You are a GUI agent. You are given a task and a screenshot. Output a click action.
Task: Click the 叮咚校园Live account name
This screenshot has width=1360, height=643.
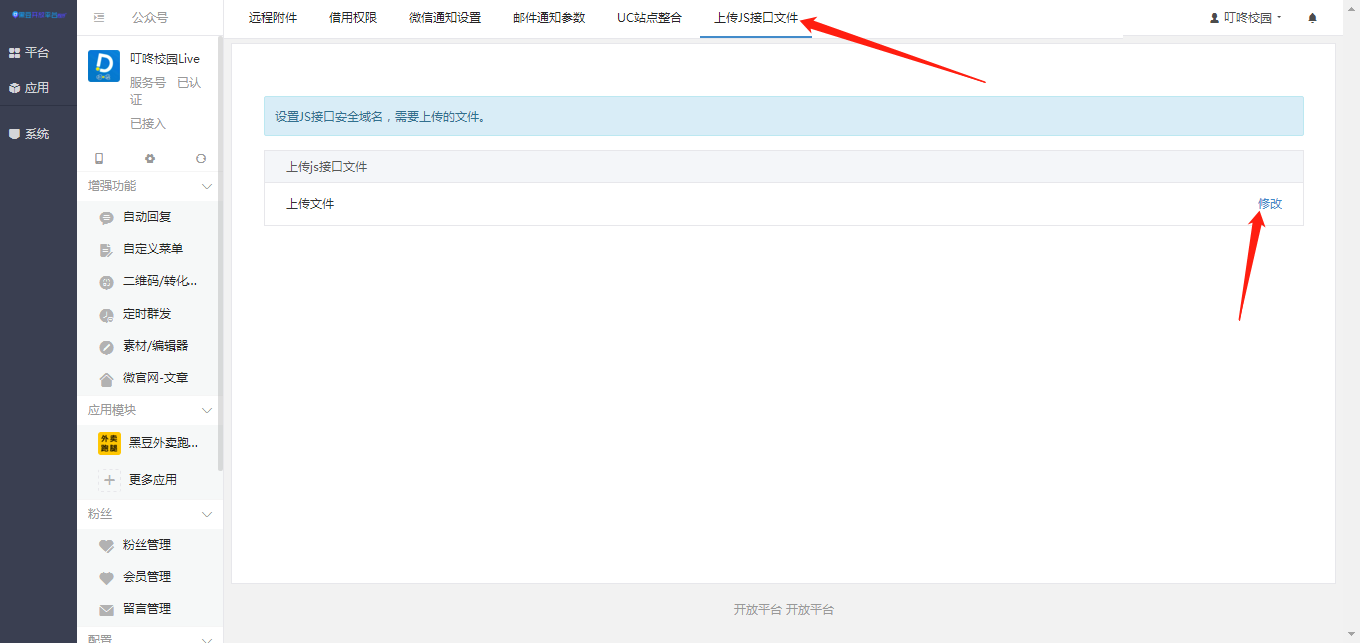pyautogui.click(x=165, y=59)
